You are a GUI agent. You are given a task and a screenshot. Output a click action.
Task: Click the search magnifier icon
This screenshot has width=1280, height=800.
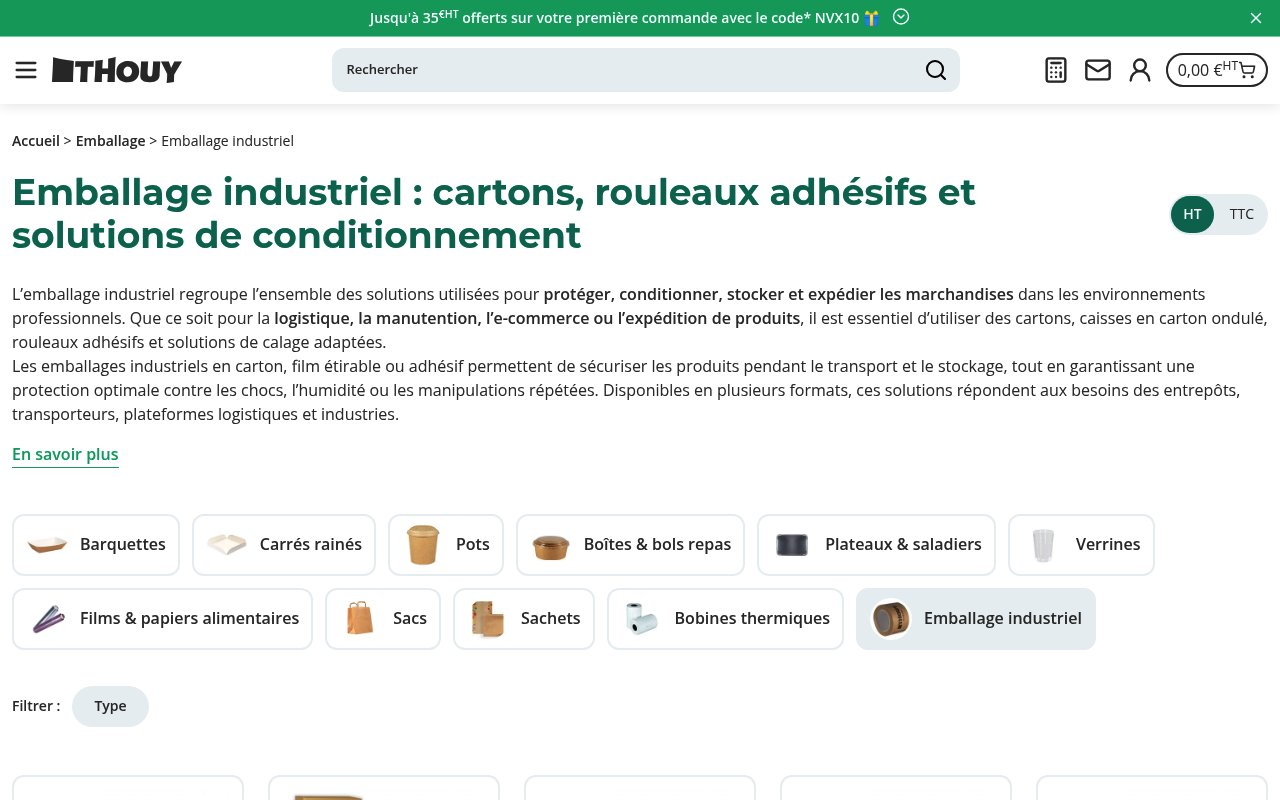[935, 70]
